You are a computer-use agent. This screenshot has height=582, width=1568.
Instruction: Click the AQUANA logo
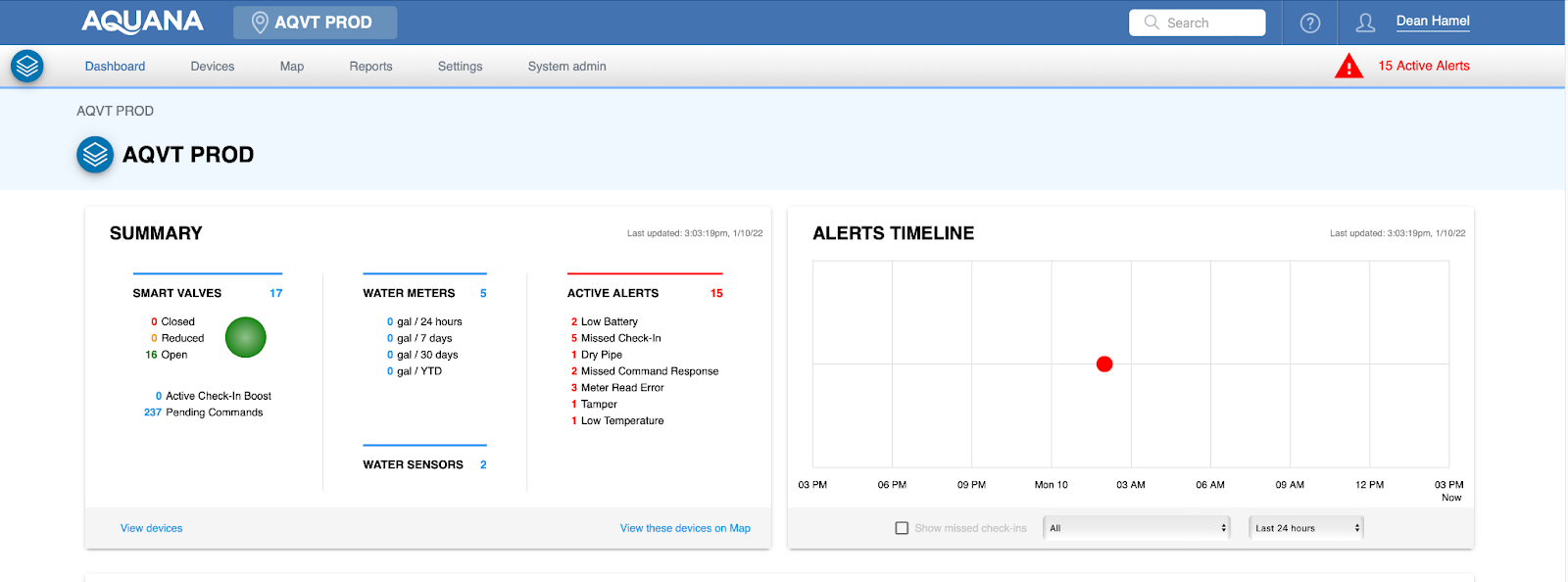[x=142, y=22]
